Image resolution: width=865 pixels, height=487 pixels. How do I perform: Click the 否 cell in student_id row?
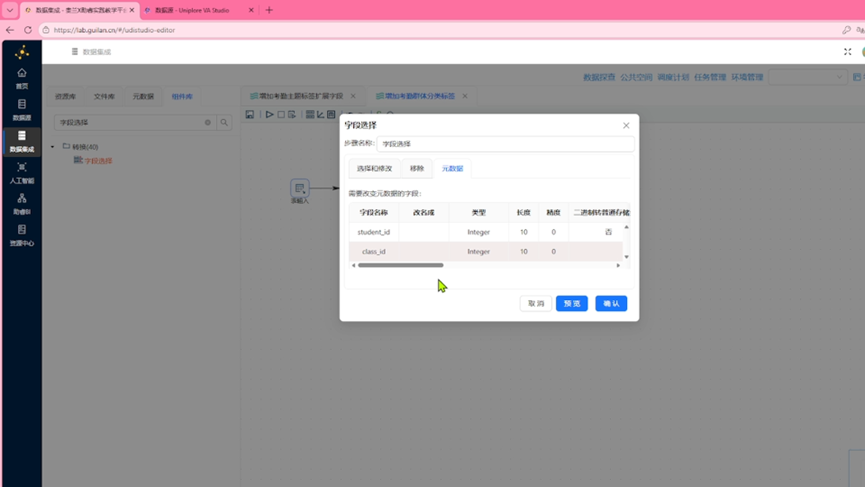point(608,232)
